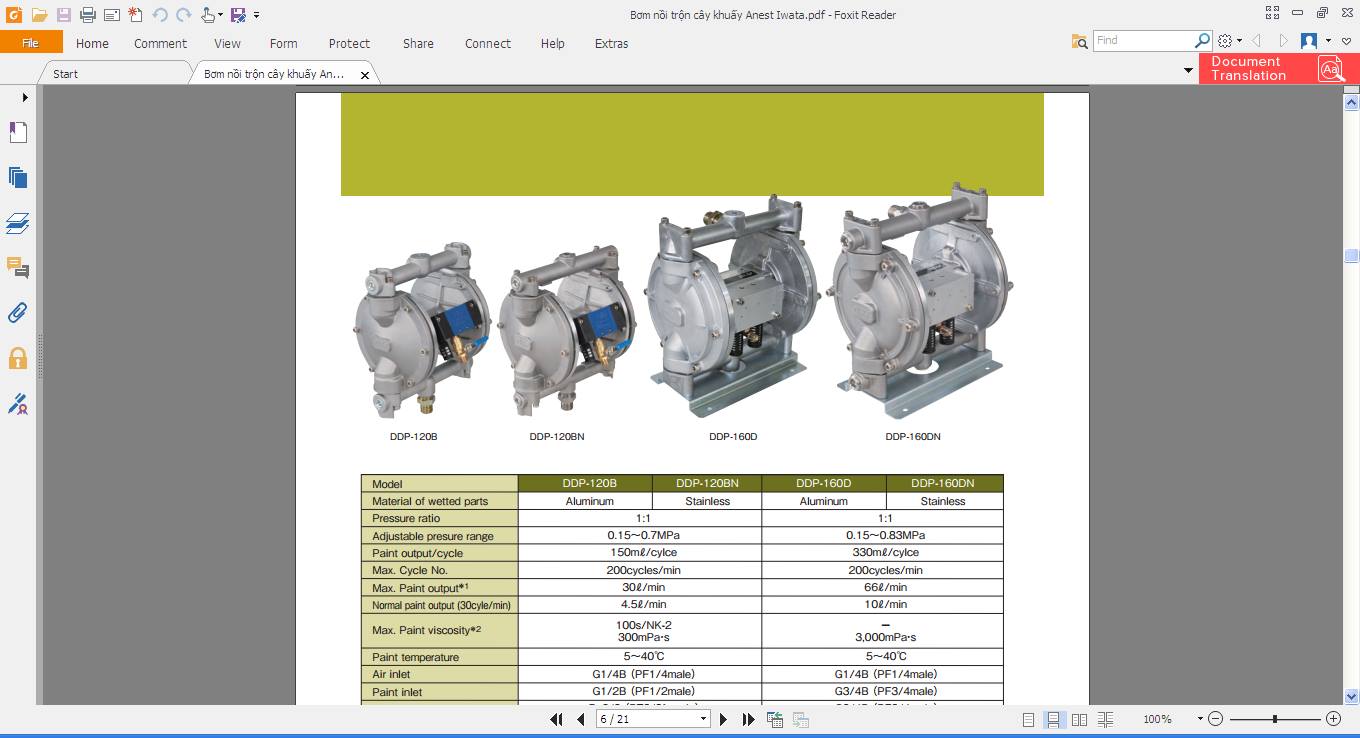This screenshot has height=738, width=1360.
Task: Click the user account avatar icon
Action: click(x=1308, y=41)
